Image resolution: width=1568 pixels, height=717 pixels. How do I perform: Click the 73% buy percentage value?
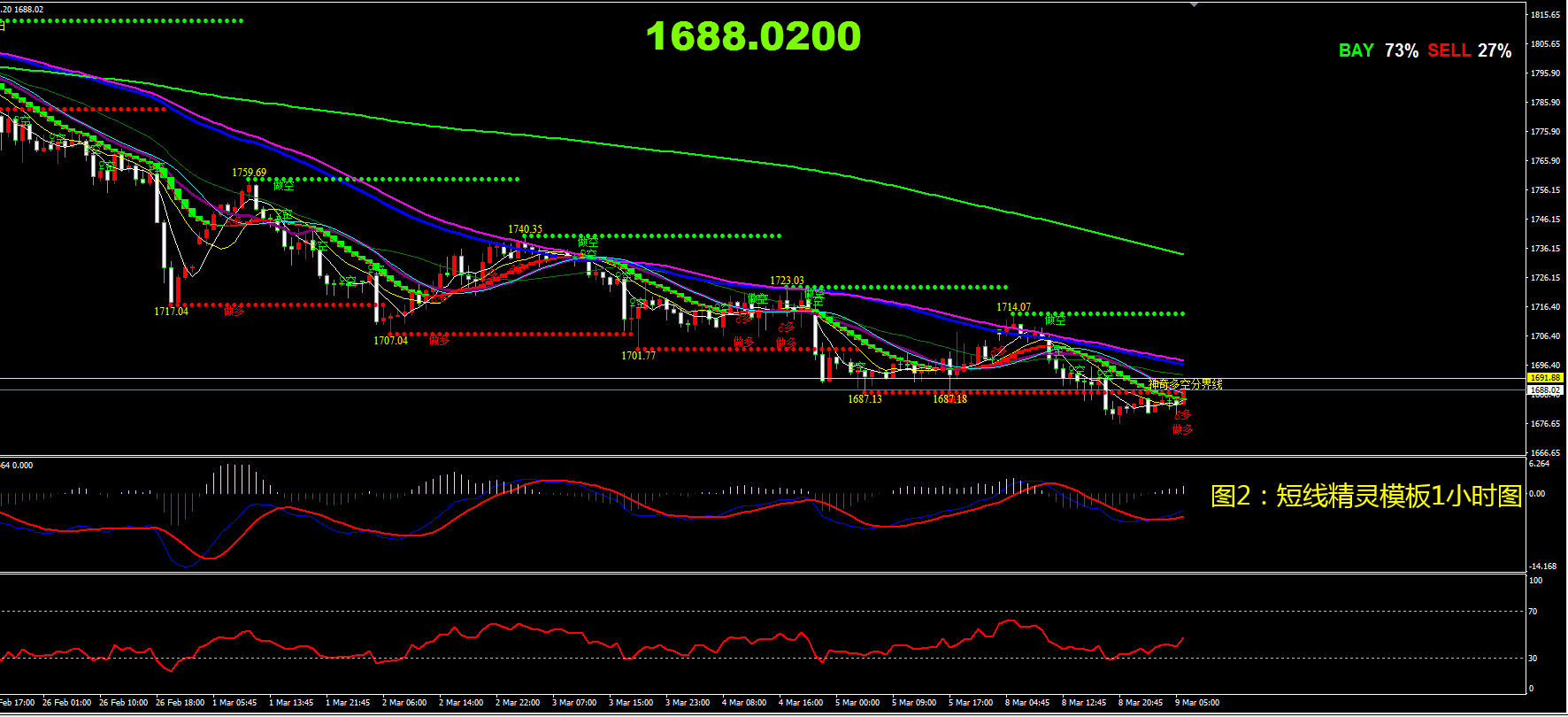point(1402,50)
